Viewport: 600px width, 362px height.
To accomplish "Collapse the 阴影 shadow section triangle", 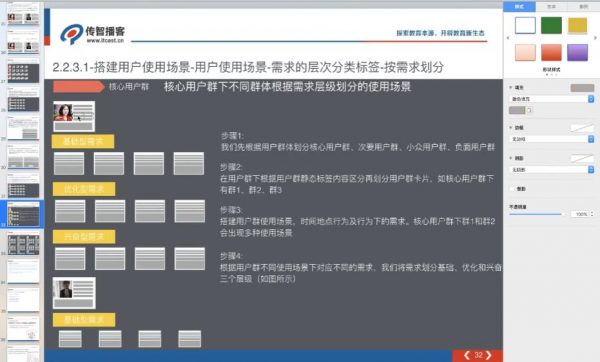I will click(511, 158).
